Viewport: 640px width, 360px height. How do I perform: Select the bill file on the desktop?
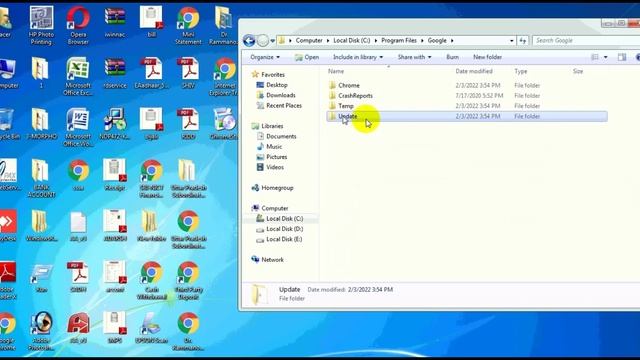coord(151,22)
